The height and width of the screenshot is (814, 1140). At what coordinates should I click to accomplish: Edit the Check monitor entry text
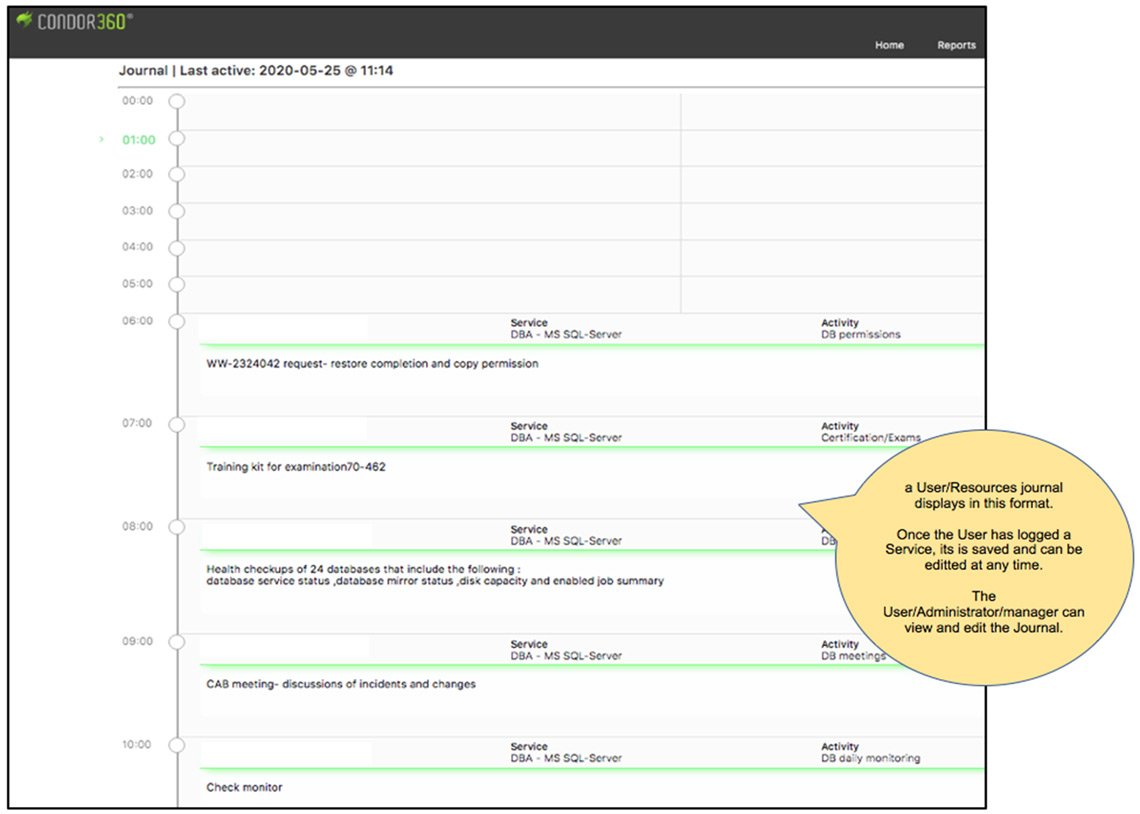[244, 788]
